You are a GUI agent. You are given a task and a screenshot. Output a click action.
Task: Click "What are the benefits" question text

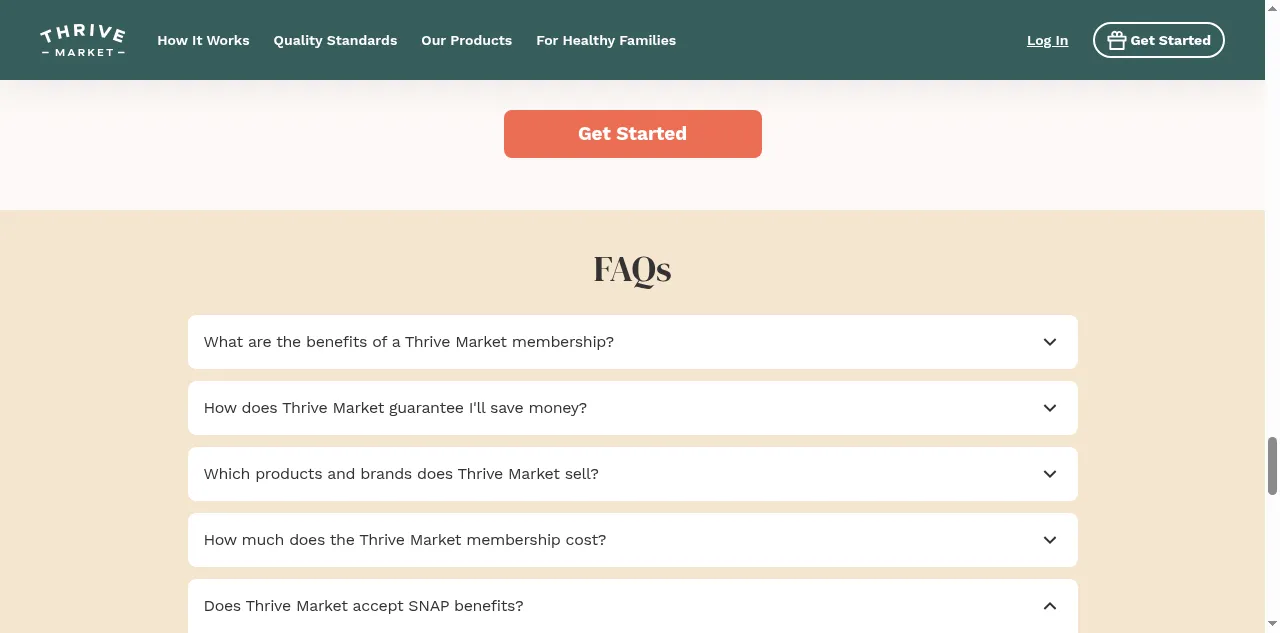pos(409,342)
